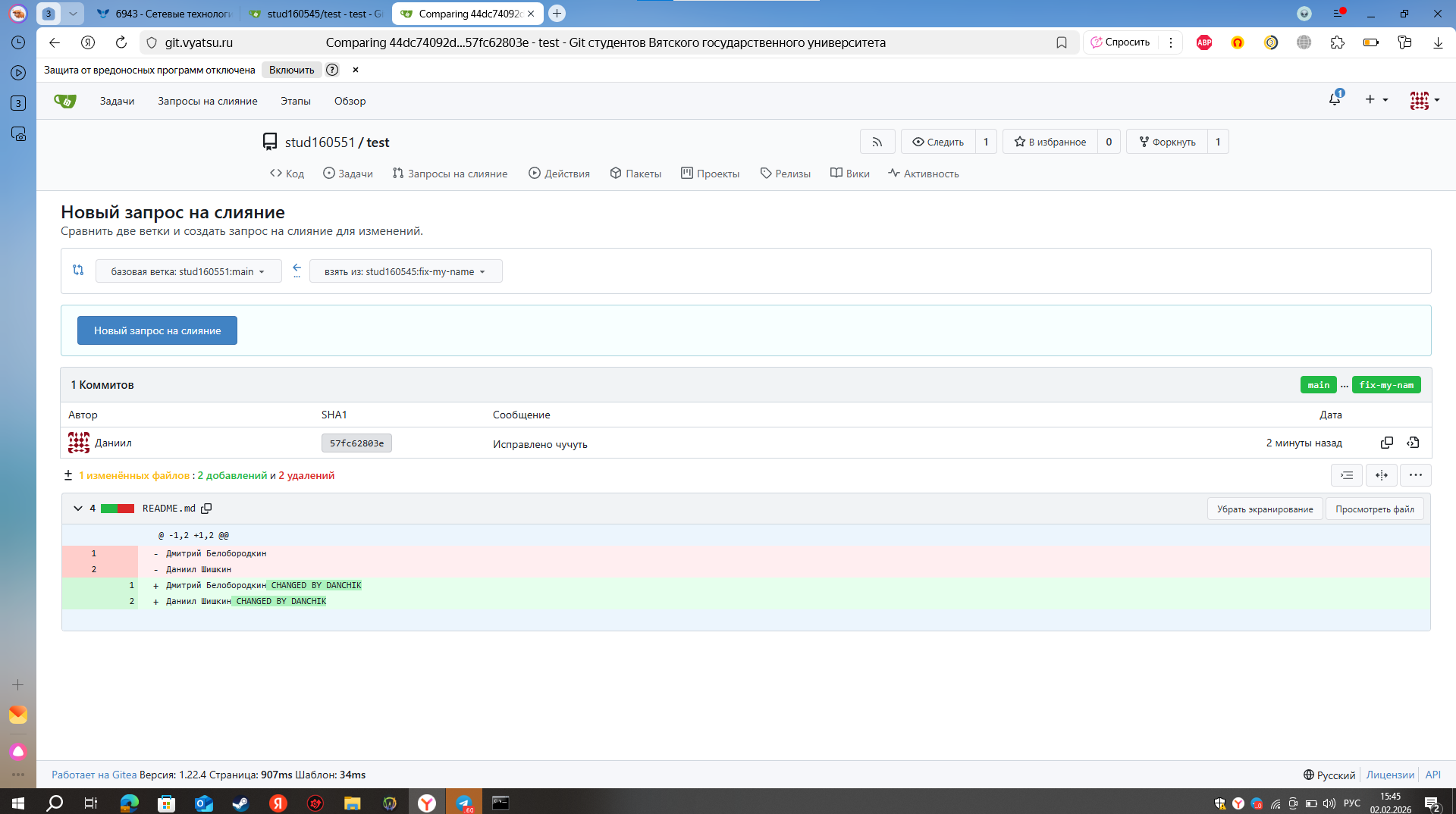Copy the README.md file path
Image resolution: width=1456 pixels, height=814 pixels.
pos(206,509)
